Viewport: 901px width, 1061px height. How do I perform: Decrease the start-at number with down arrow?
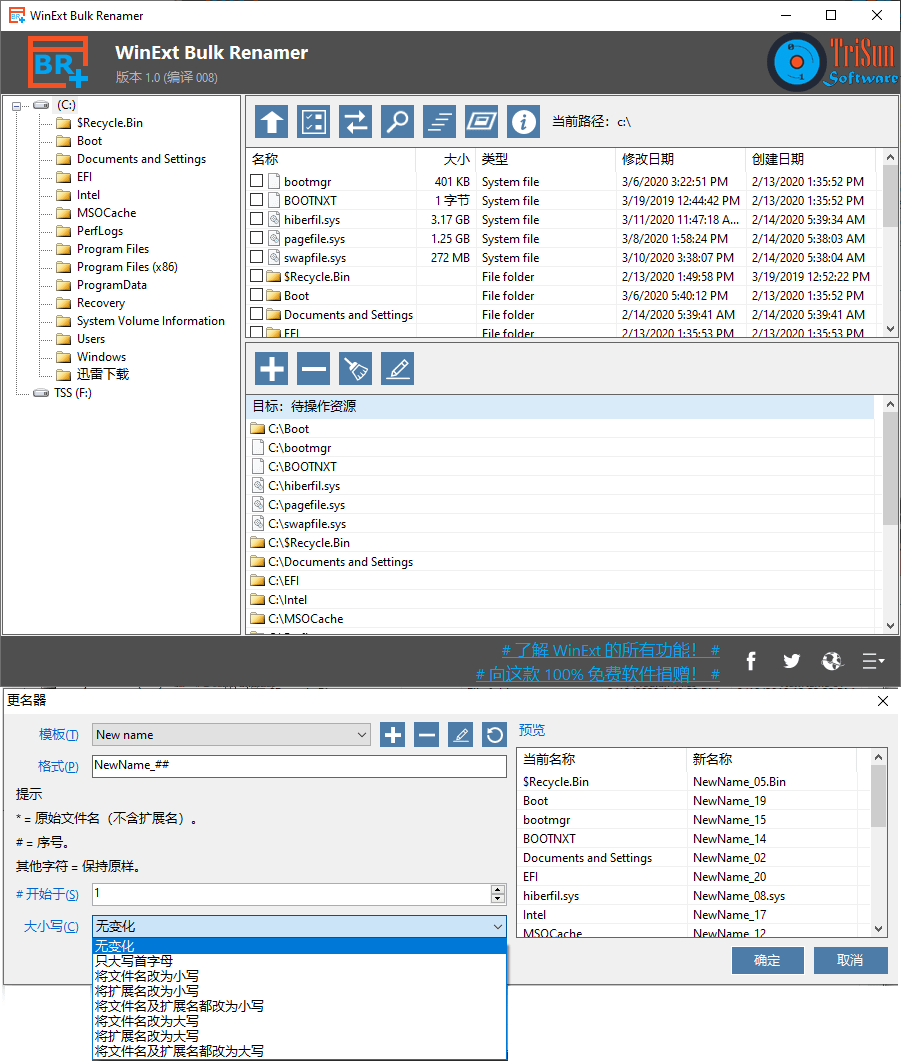click(498, 899)
